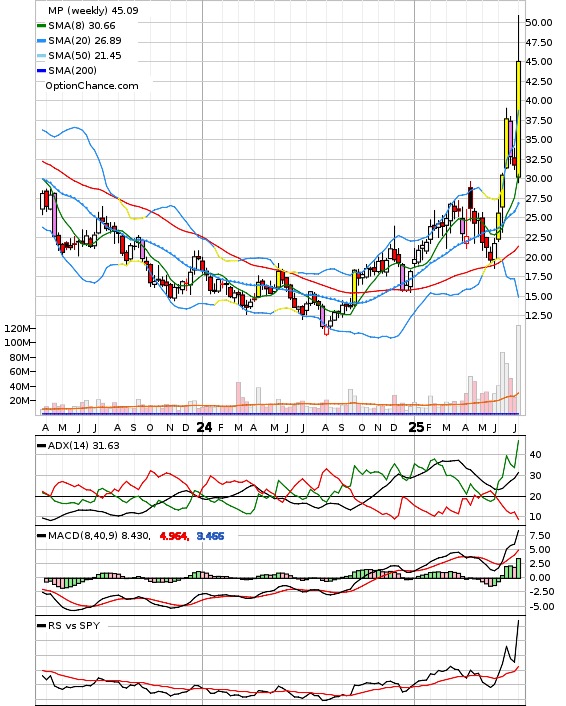Click the MP (weekly) 45.09 title
Image resolution: width=566 pixels, height=706 pixels.
[x=93, y=10]
